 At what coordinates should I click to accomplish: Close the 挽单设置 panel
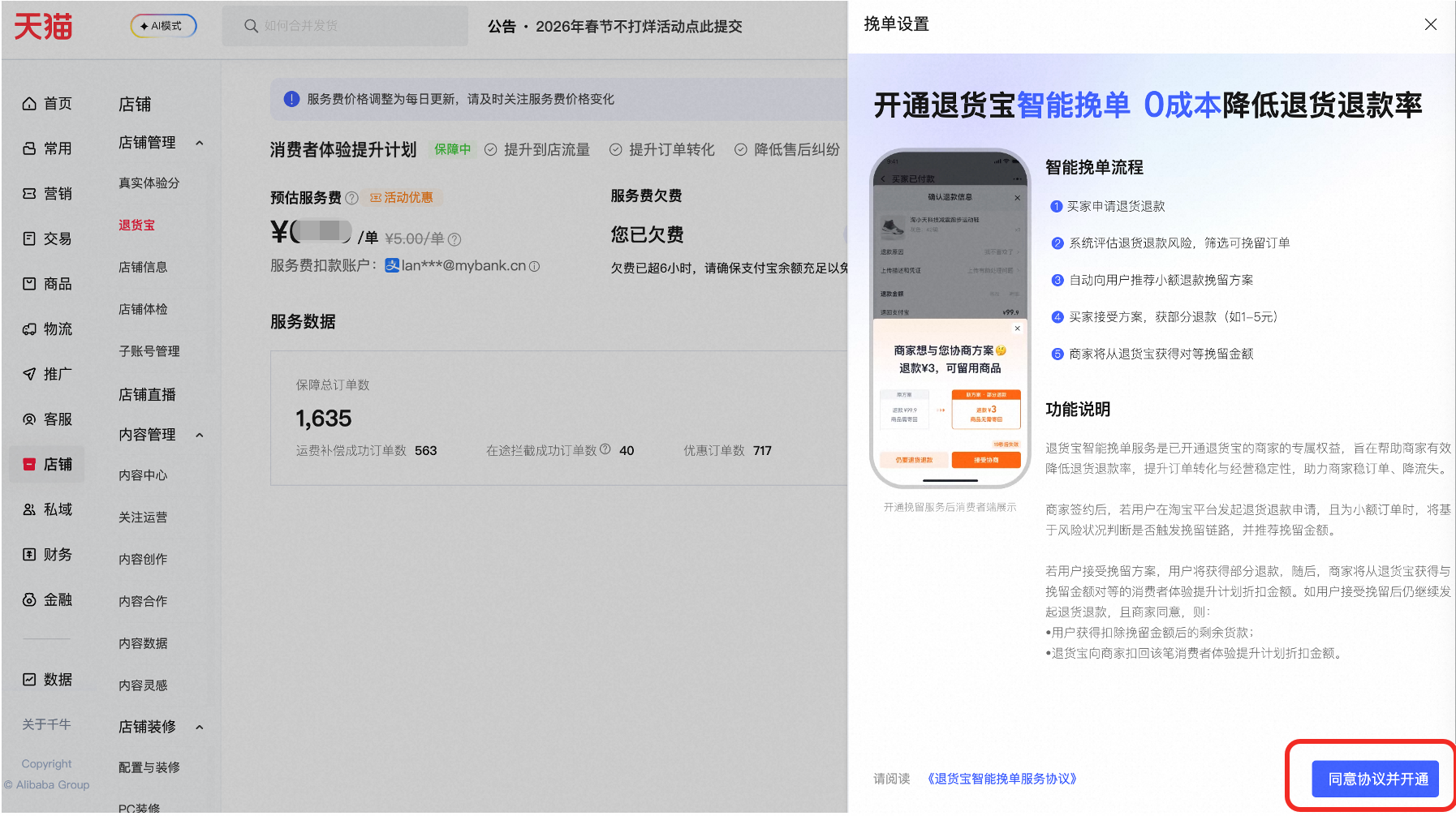click(x=1430, y=24)
